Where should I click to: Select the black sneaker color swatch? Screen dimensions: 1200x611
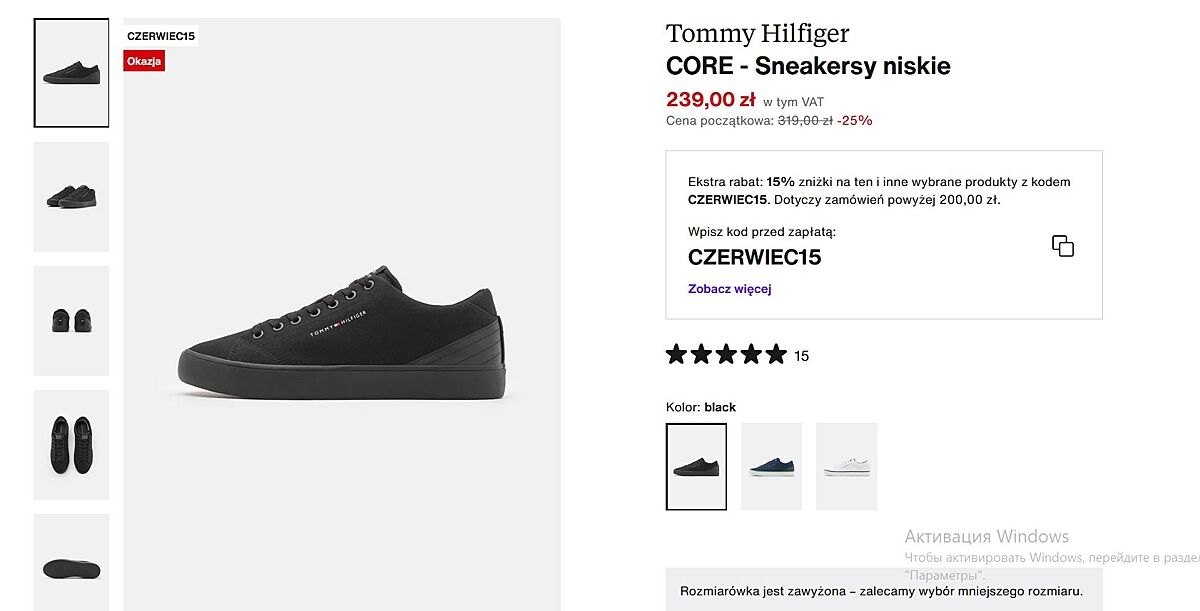(696, 466)
